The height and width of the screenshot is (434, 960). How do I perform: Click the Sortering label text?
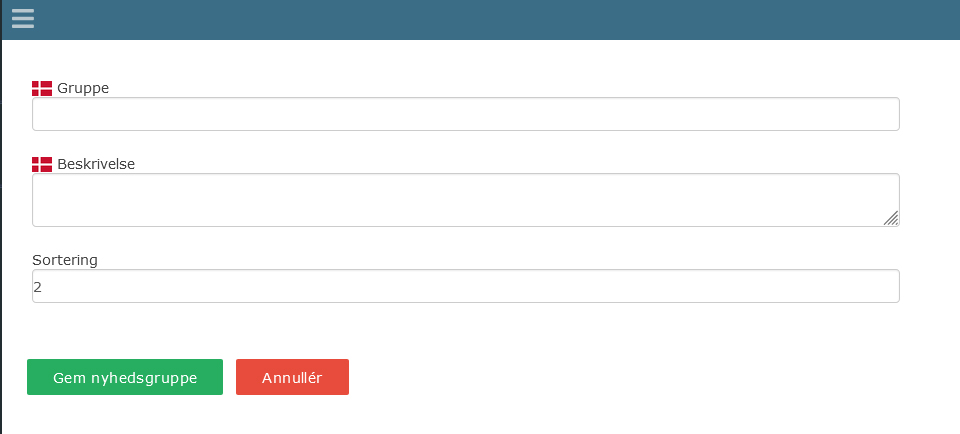(x=65, y=260)
